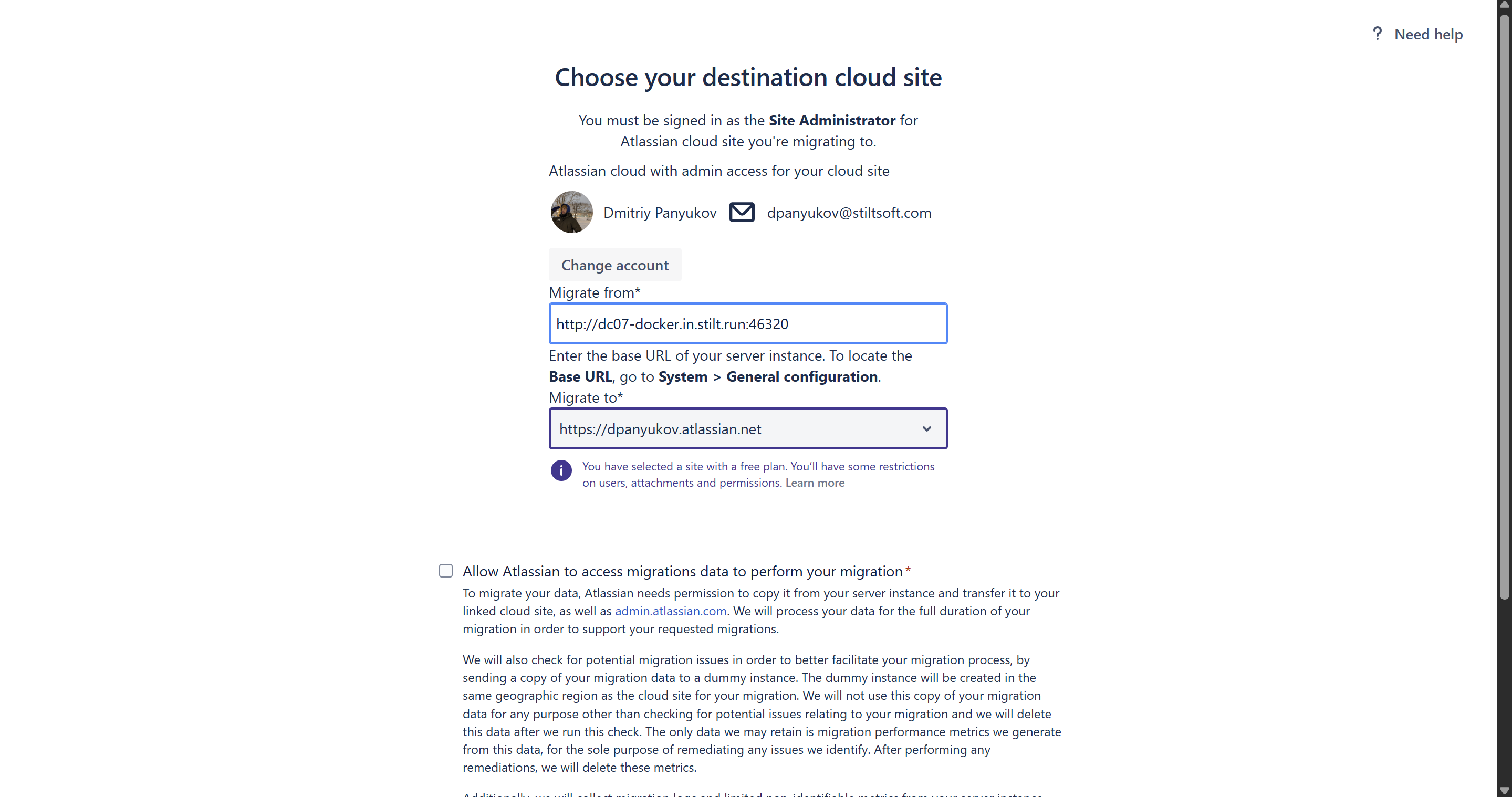Click the purple info icon
1512x797 pixels.
560,470
